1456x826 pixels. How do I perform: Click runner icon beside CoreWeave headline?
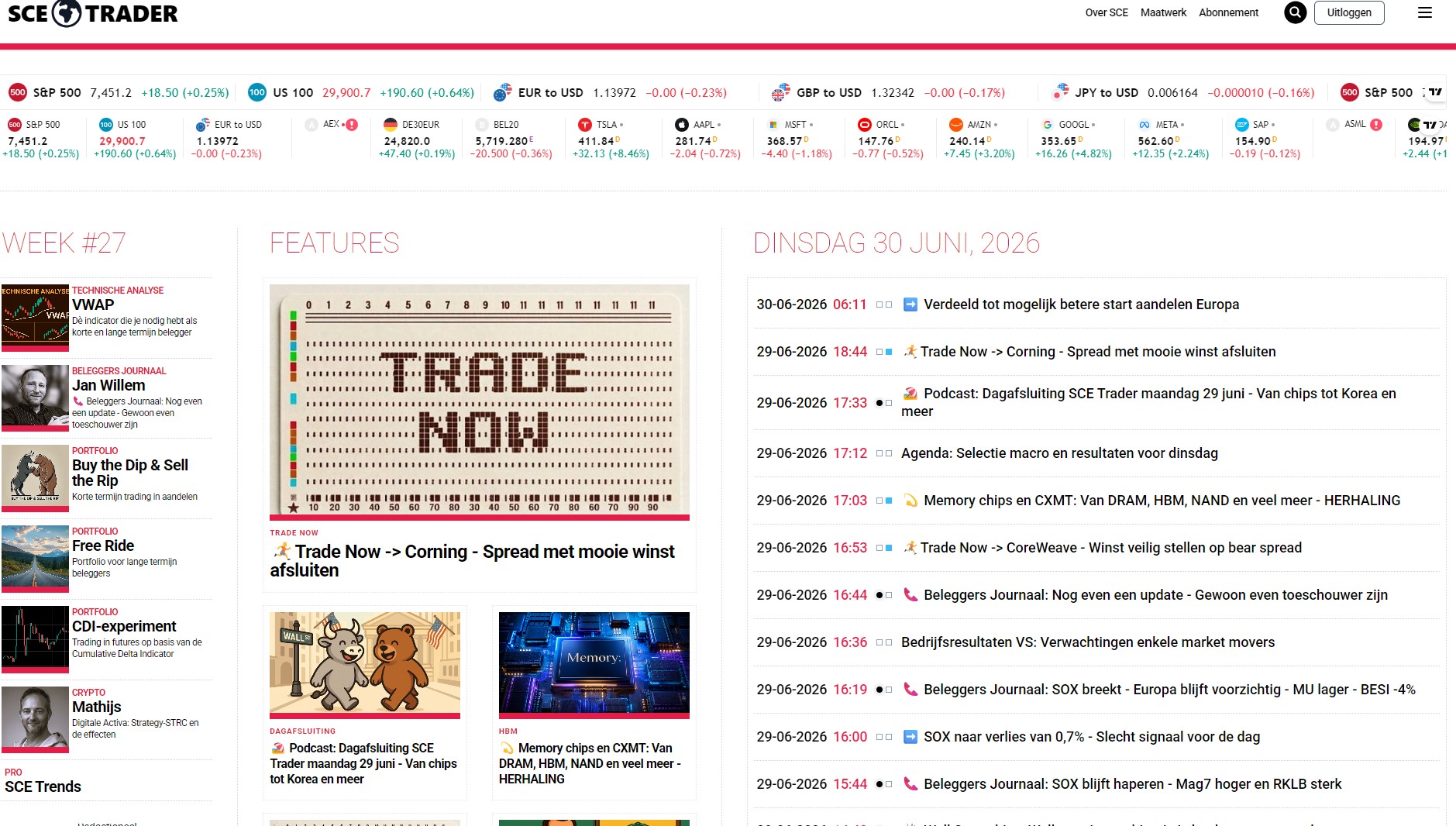[x=910, y=548]
